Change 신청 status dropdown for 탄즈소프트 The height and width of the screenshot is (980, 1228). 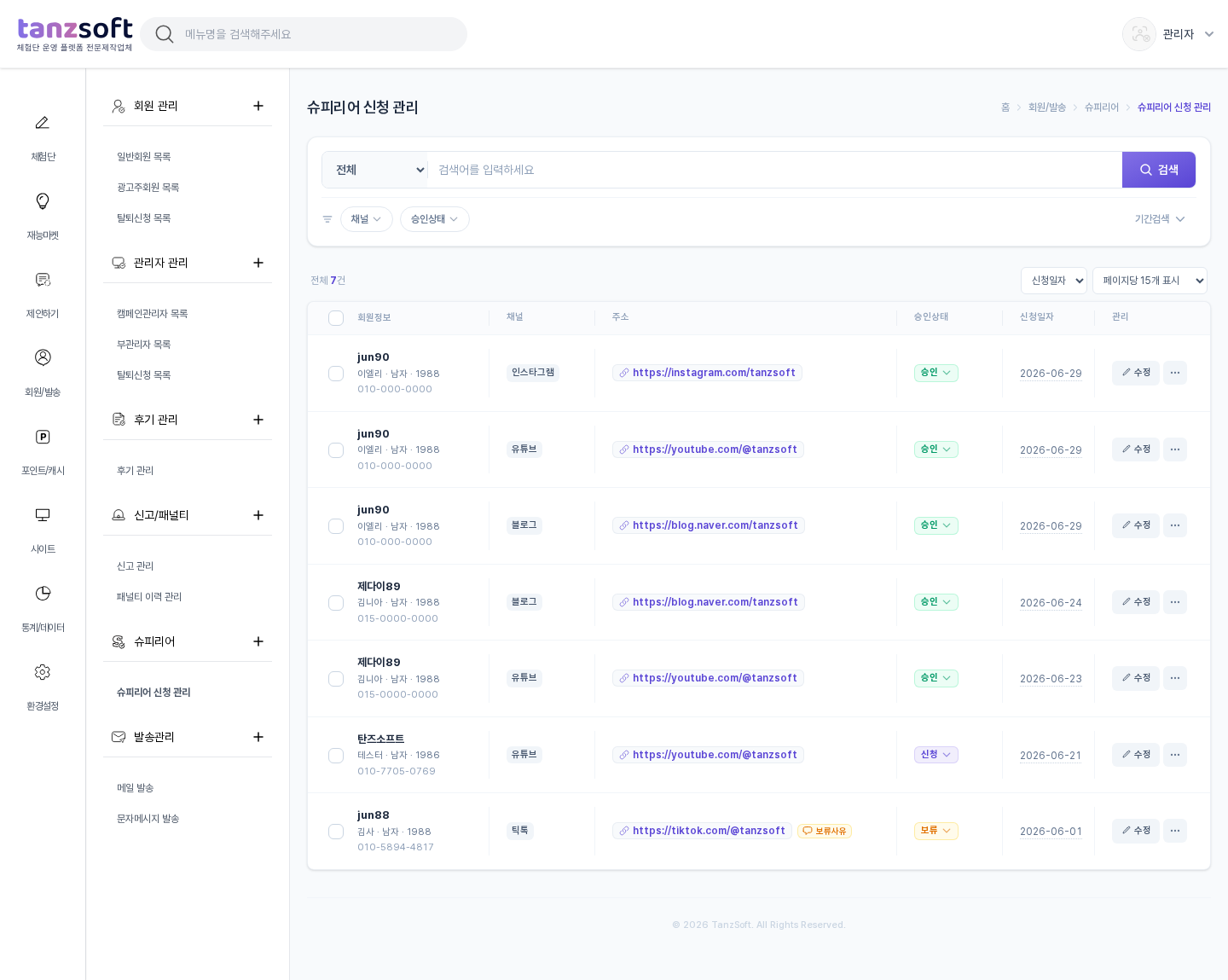coord(936,755)
